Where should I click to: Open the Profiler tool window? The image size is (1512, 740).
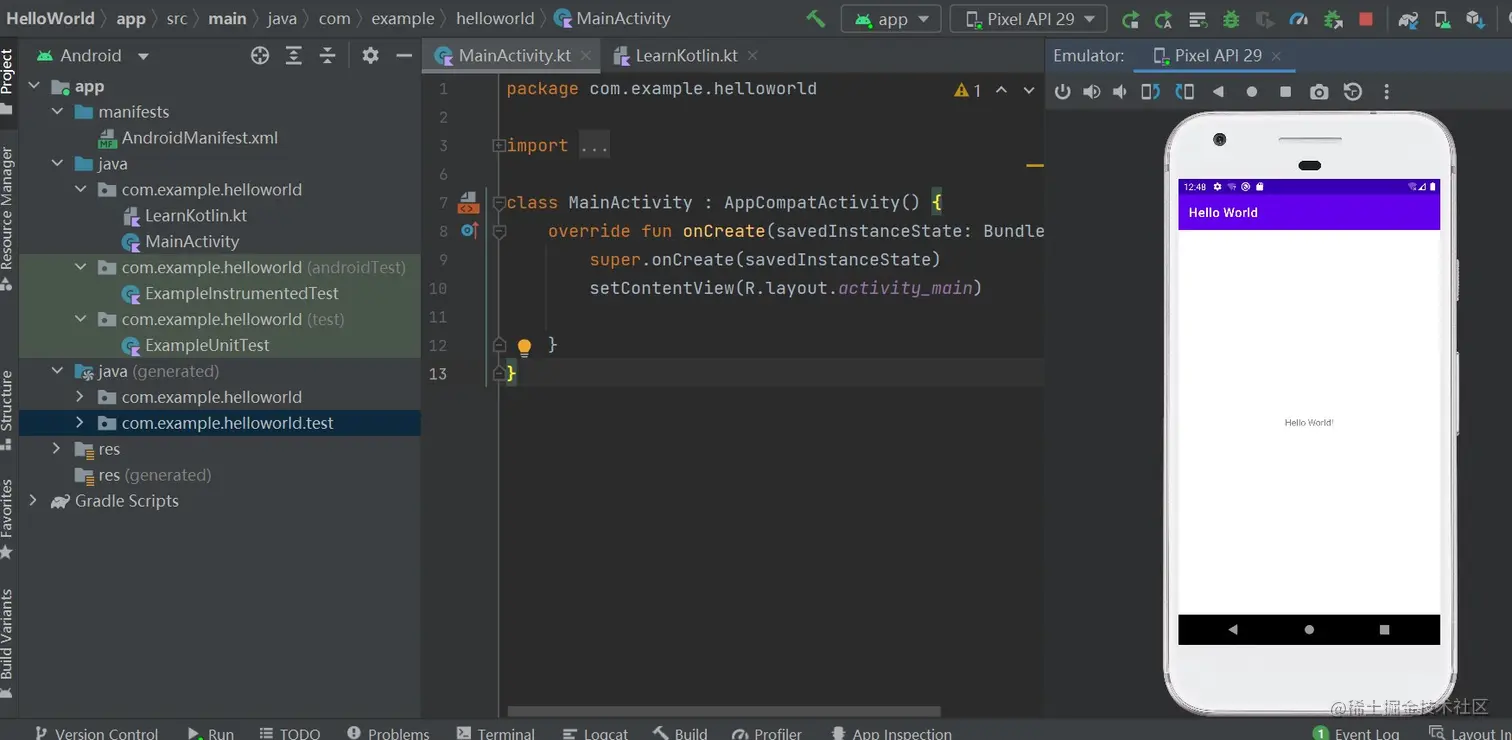(x=767, y=733)
